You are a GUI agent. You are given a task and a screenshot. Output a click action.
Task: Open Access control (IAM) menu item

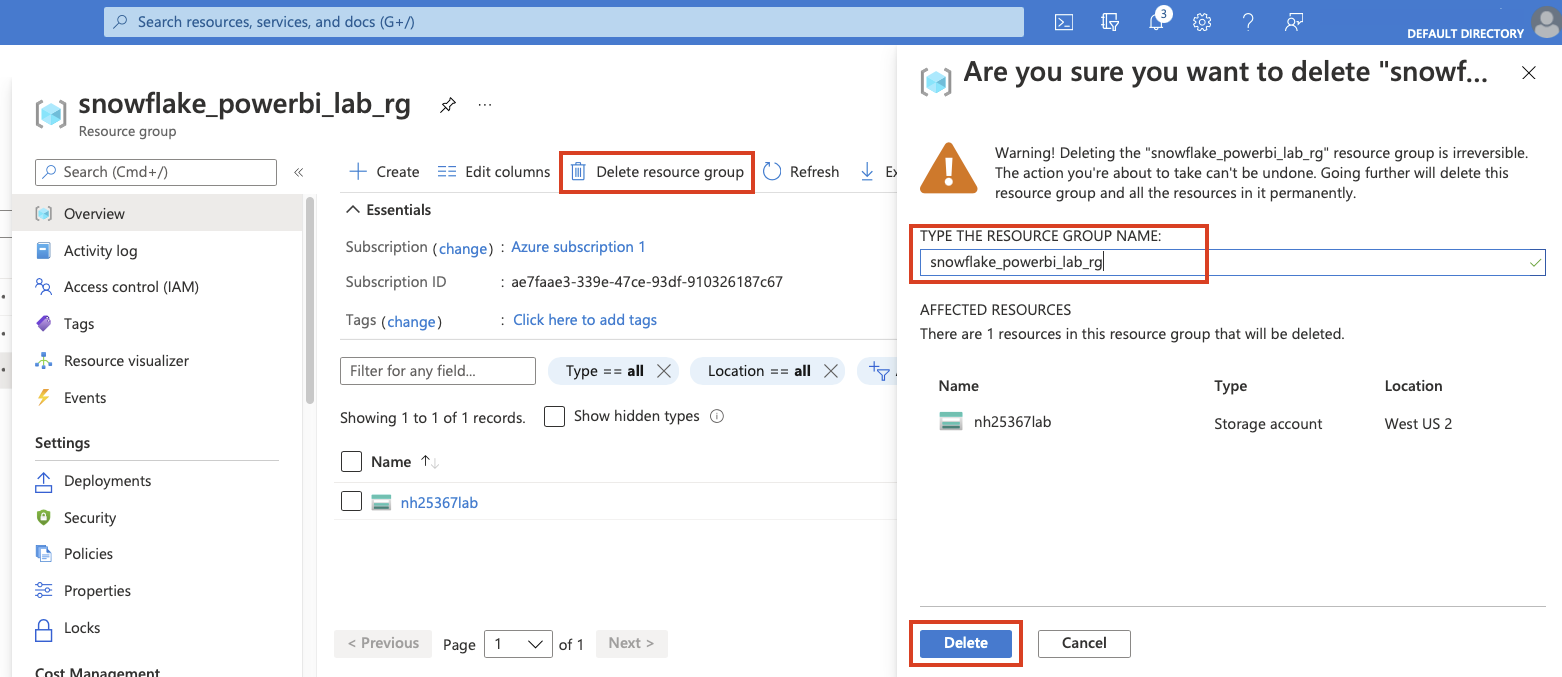click(130, 287)
